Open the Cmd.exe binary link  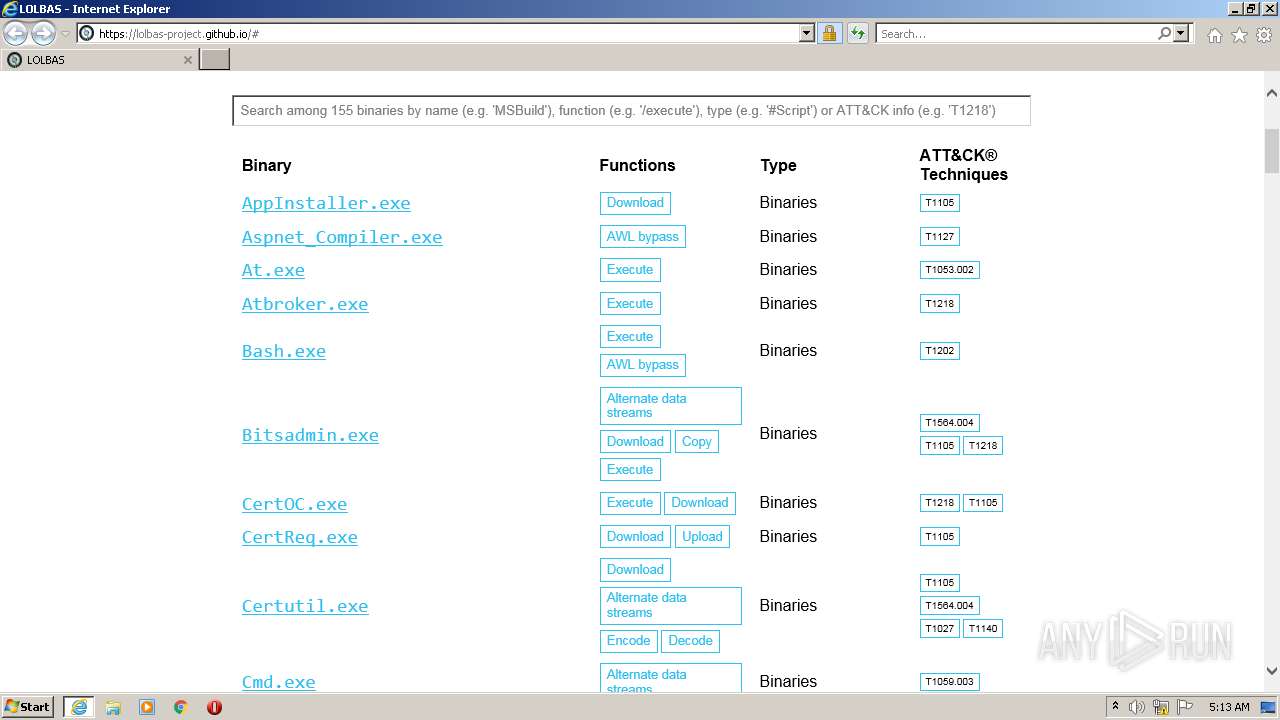point(278,682)
